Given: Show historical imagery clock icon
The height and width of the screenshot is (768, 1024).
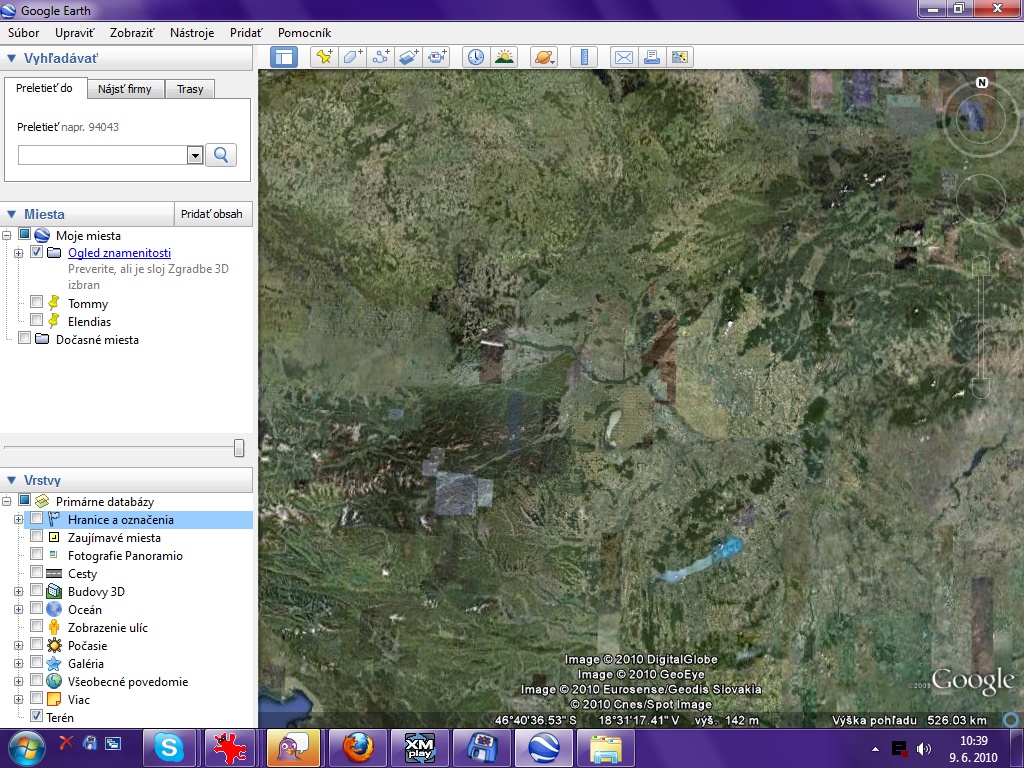Looking at the screenshot, I should (476, 57).
